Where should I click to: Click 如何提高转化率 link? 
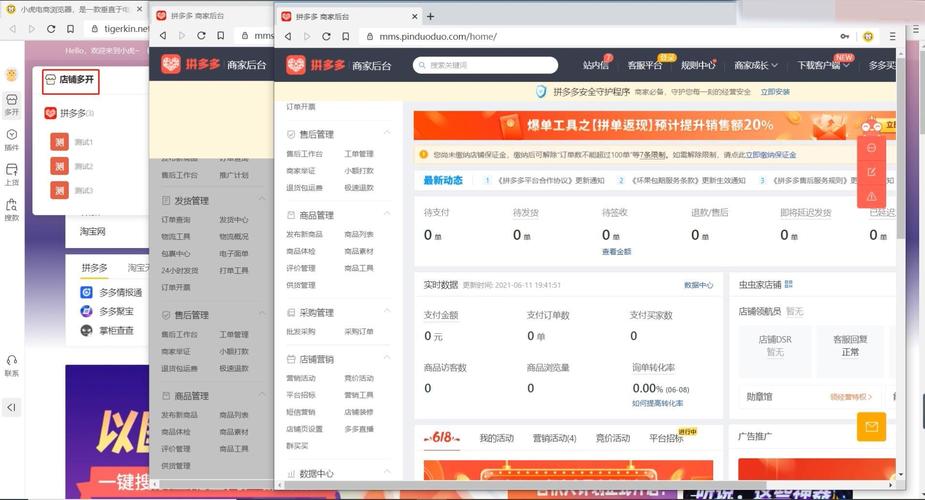coord(658,404)
